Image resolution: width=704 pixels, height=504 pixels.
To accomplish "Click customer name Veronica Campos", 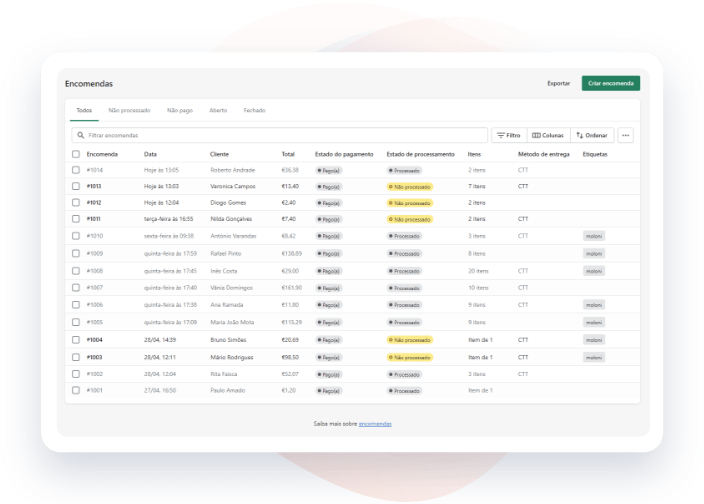I will [233, 186].
